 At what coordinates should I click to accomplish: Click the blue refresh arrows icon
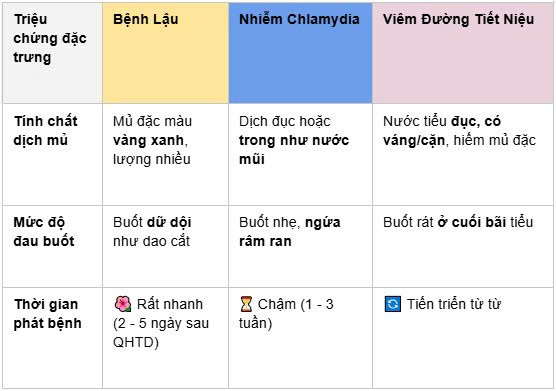pos(393,304)
